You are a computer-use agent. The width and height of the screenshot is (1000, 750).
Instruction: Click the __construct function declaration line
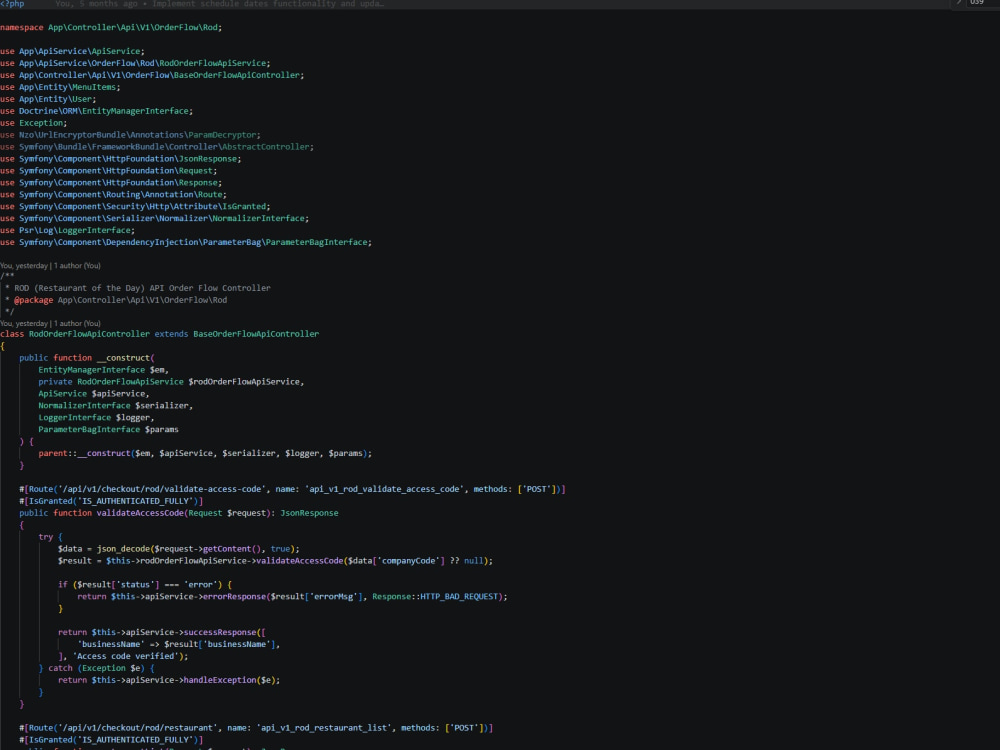(87, 358)
